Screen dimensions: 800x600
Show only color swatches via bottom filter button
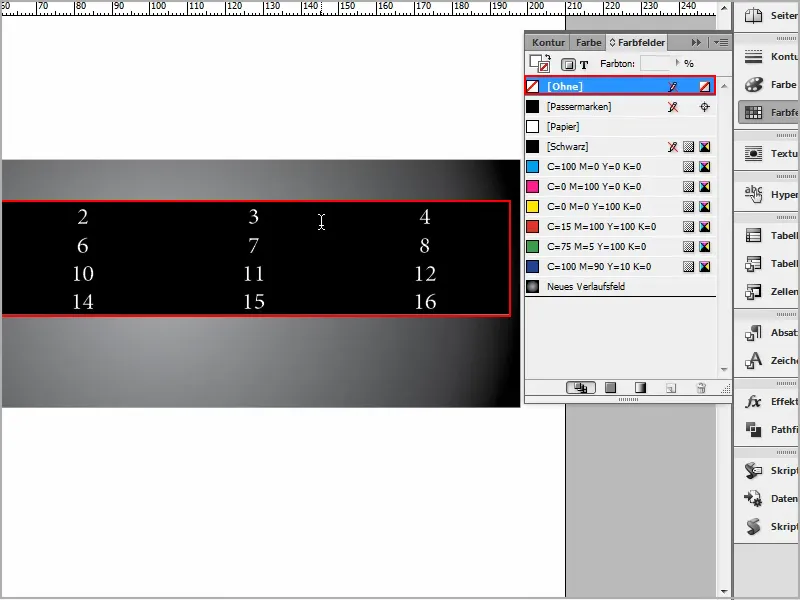(x=609, y=388)
